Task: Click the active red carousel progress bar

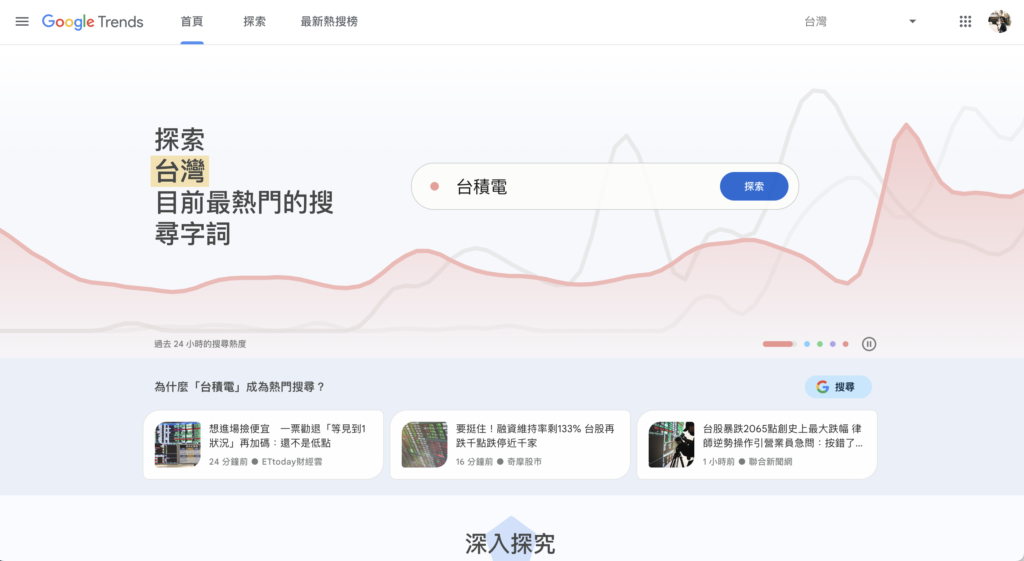Action: click(x=778, y=344)
